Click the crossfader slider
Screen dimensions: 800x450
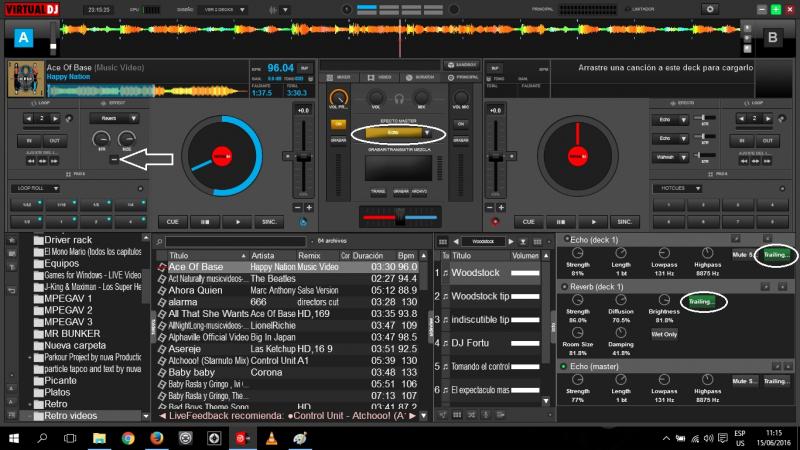coord(400,217)
